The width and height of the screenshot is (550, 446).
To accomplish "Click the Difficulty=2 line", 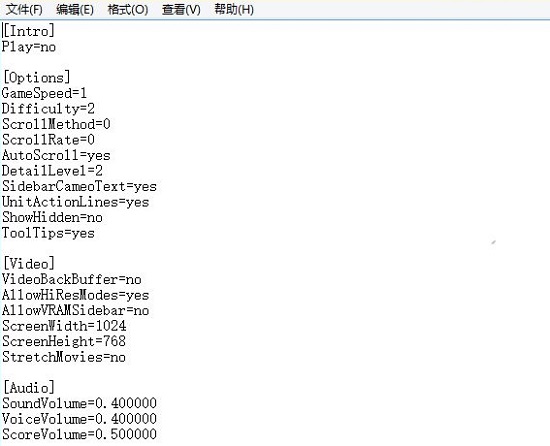I will tap(48, 108).
